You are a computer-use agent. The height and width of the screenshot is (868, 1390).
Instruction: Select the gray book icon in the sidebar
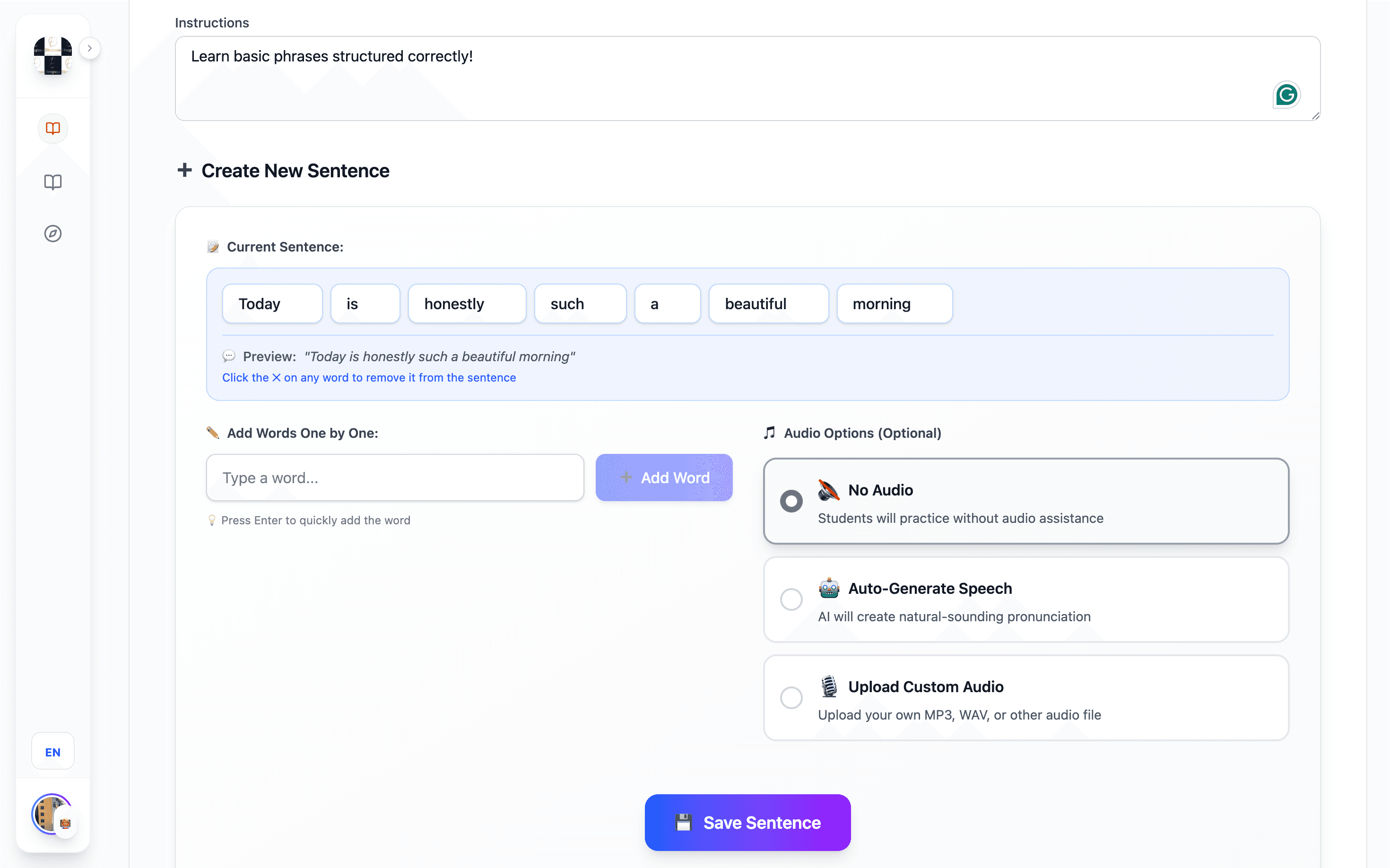point(52,182)
